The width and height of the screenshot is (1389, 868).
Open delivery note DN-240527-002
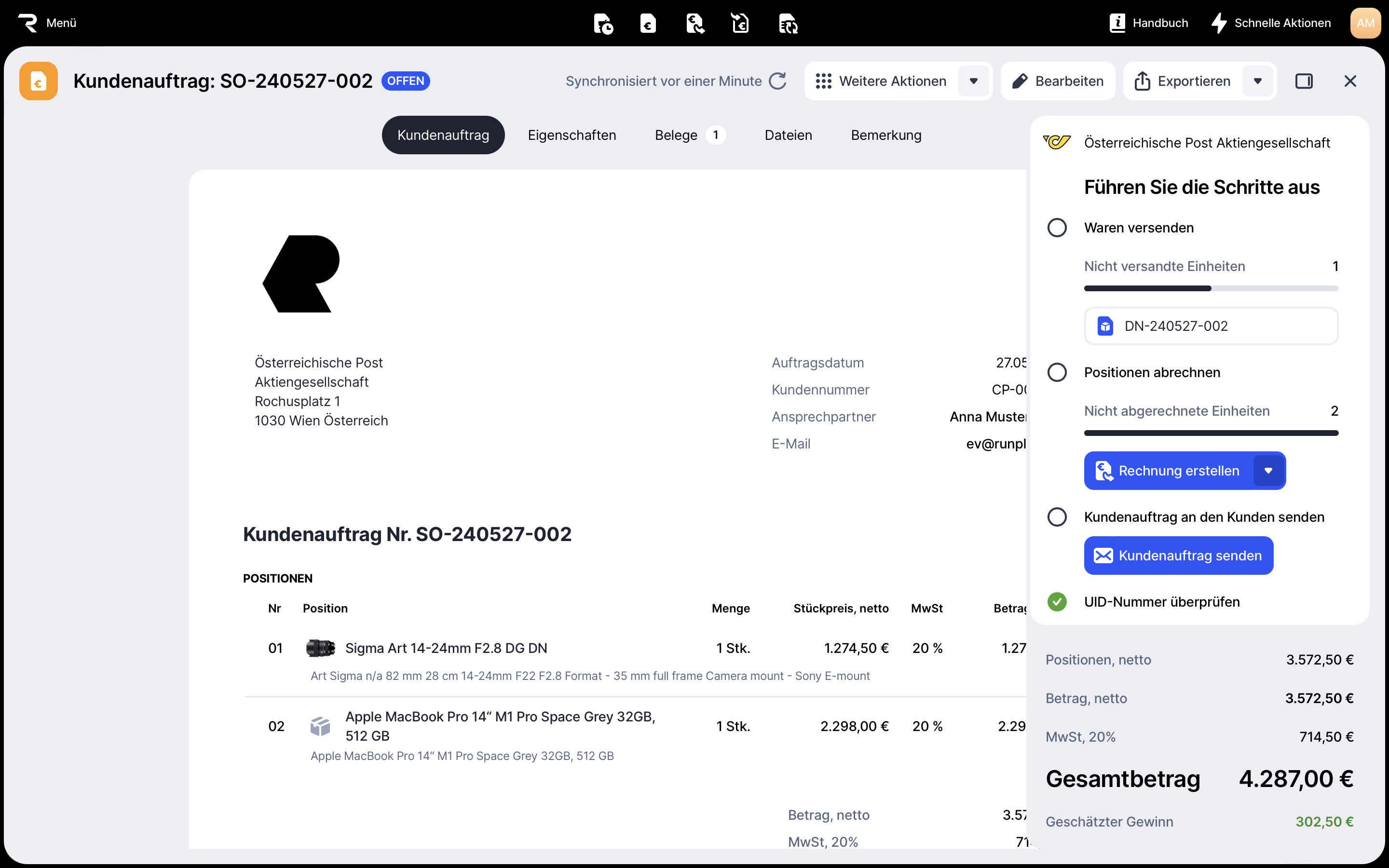pos(1211,326)
